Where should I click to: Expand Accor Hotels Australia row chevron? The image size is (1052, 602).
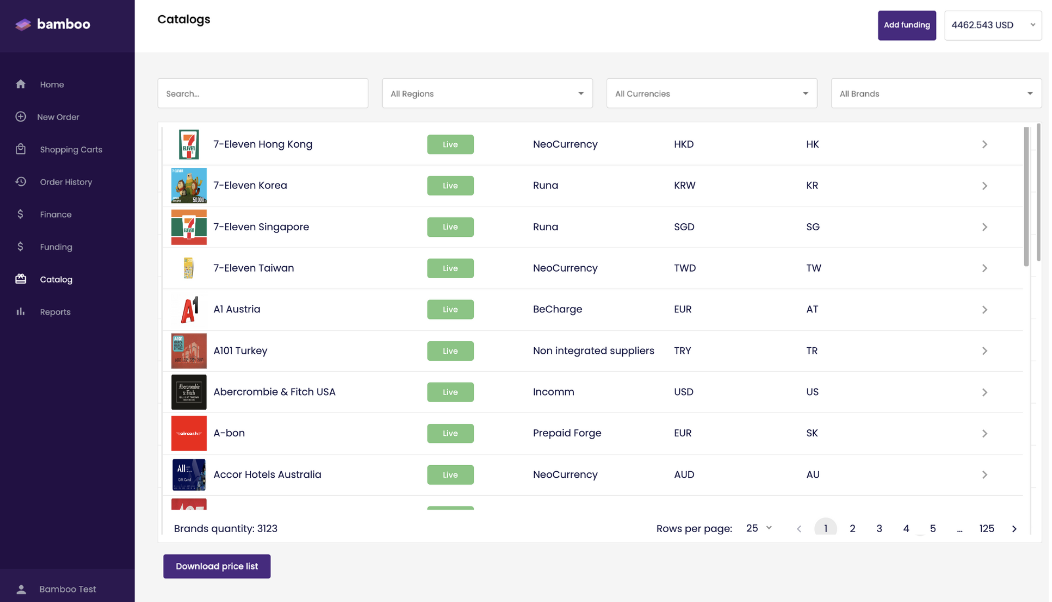point(984,474)
